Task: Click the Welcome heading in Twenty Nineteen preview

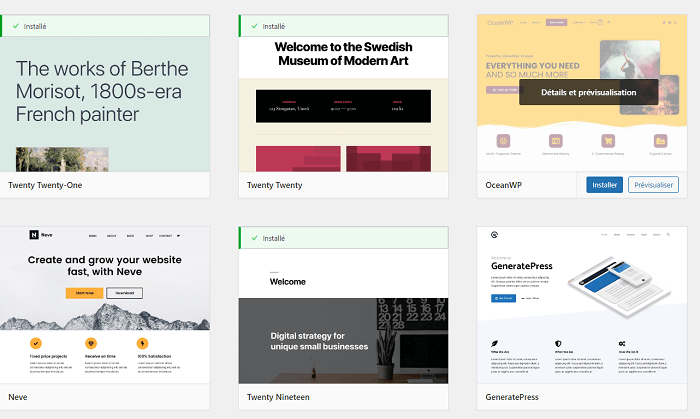Action: tap(288, 282)
